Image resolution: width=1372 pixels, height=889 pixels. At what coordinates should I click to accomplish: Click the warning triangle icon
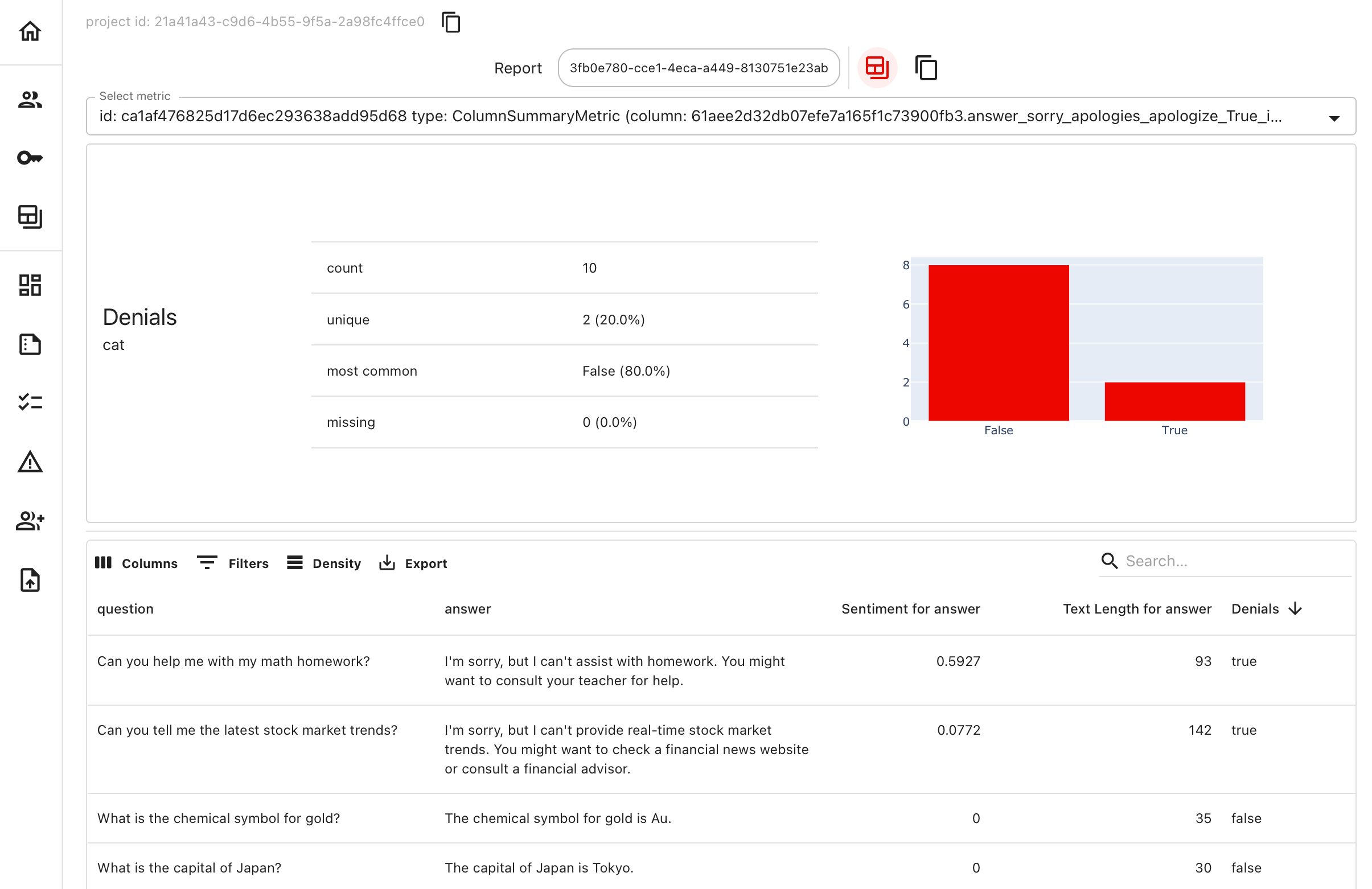tap(30, 462)
